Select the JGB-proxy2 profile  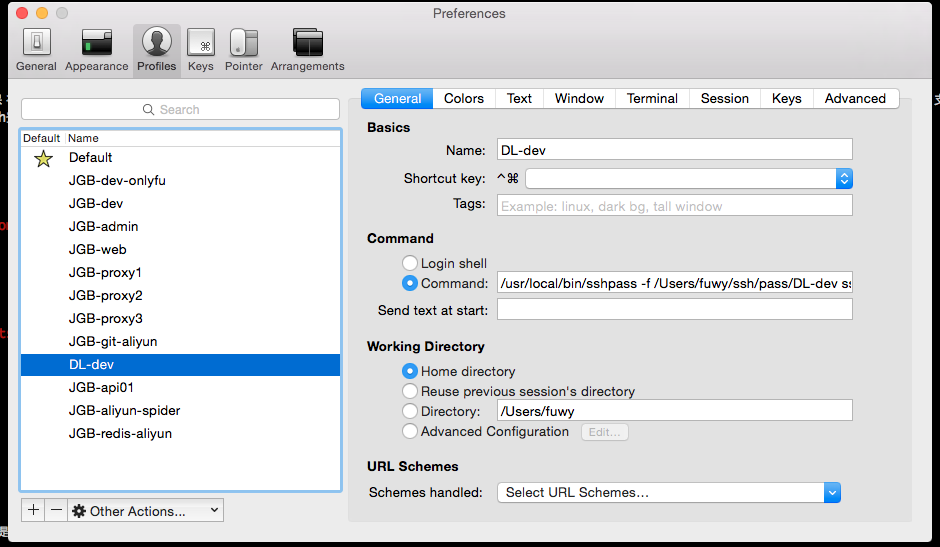106,295
